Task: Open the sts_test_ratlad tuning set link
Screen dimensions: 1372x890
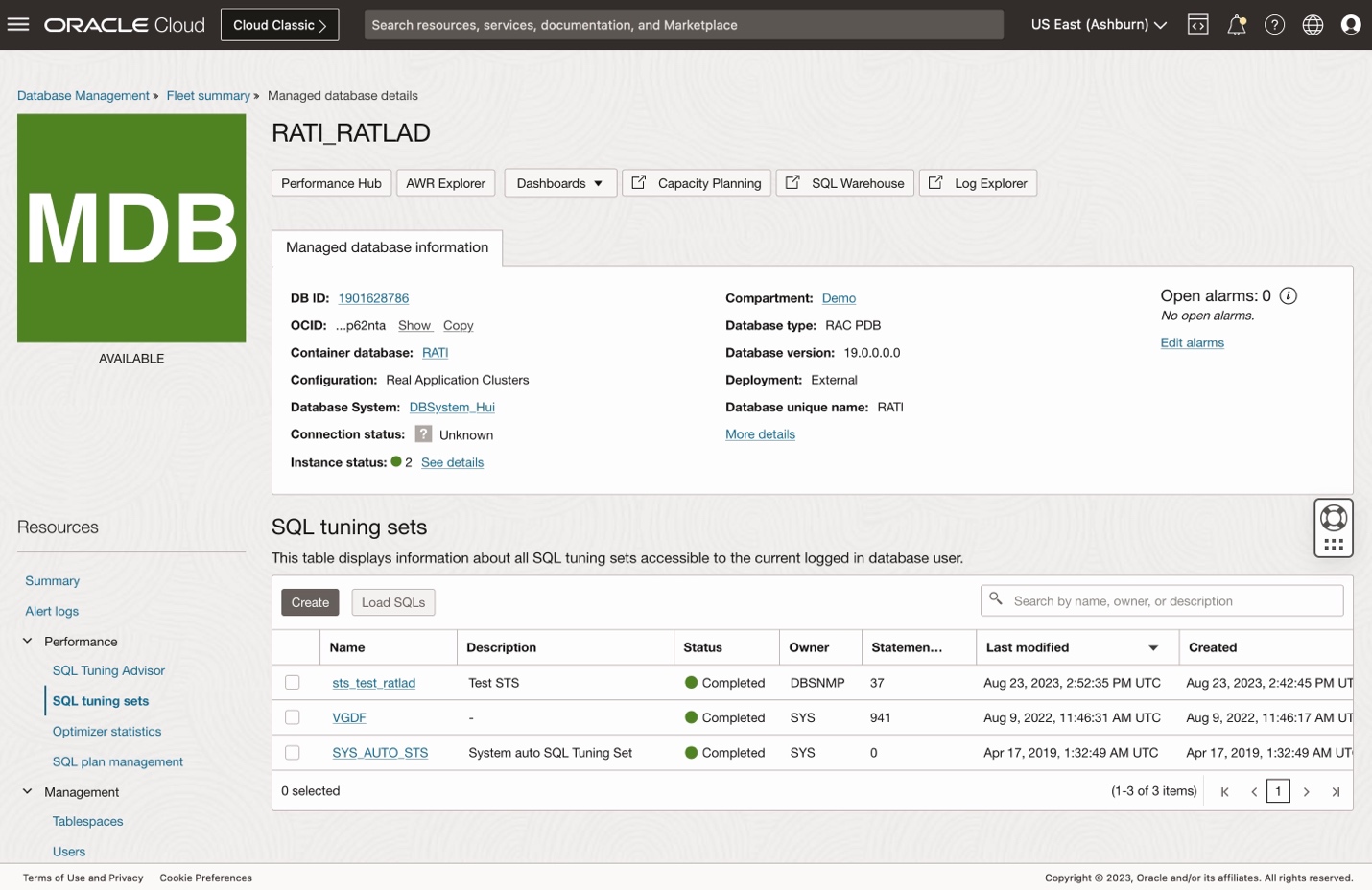Action: tap(373, 683)
